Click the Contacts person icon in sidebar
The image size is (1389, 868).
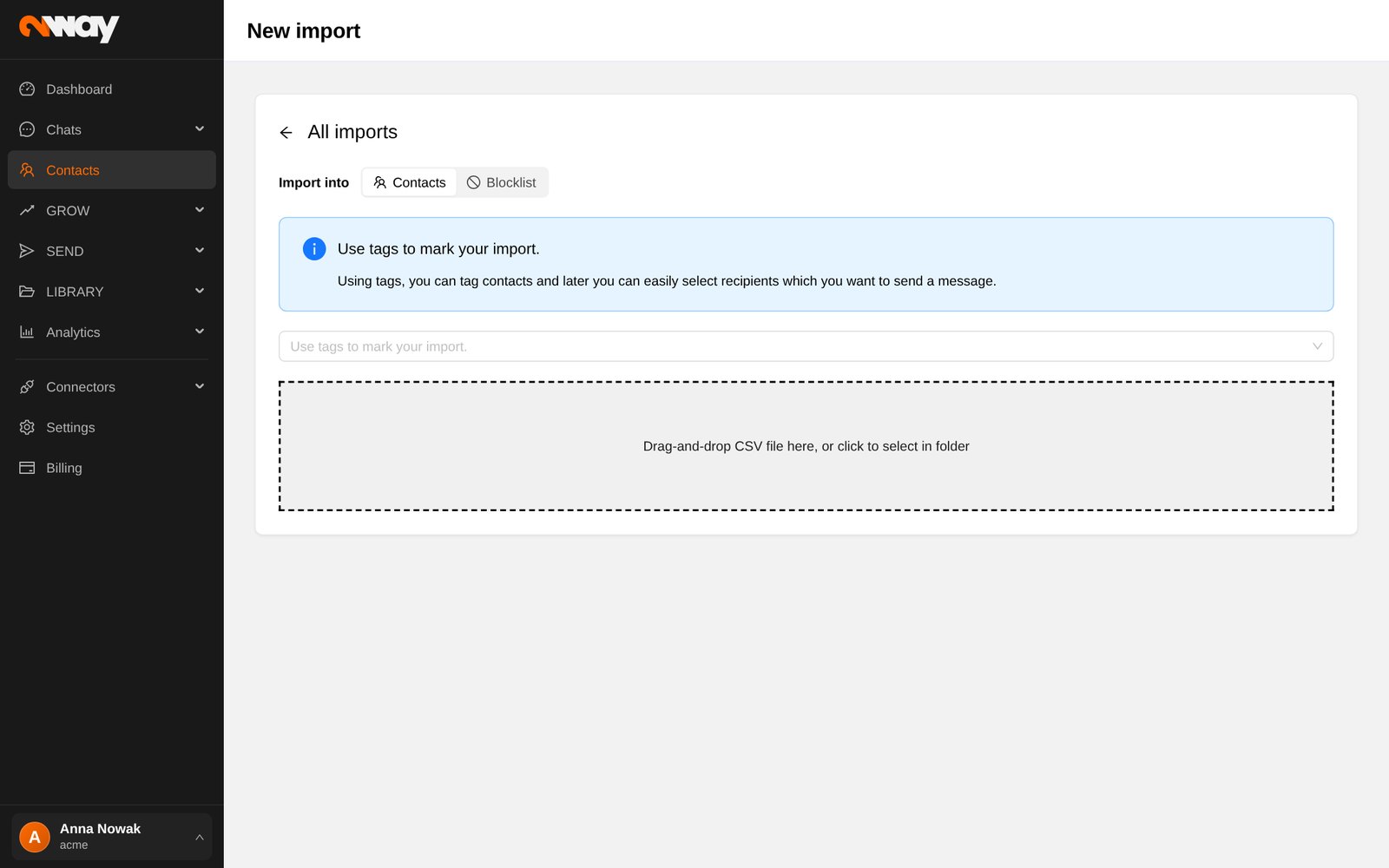[27, 170]
